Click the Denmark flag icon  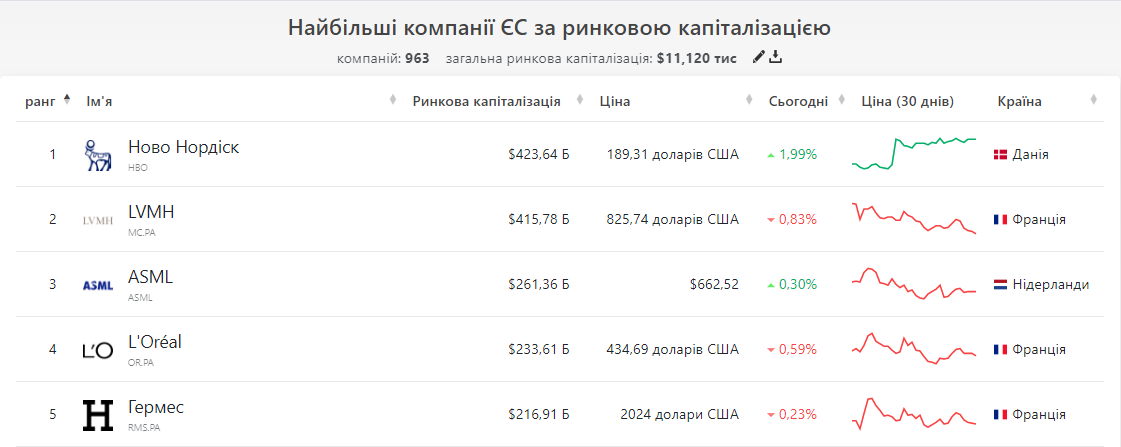tap(1000, 154)
